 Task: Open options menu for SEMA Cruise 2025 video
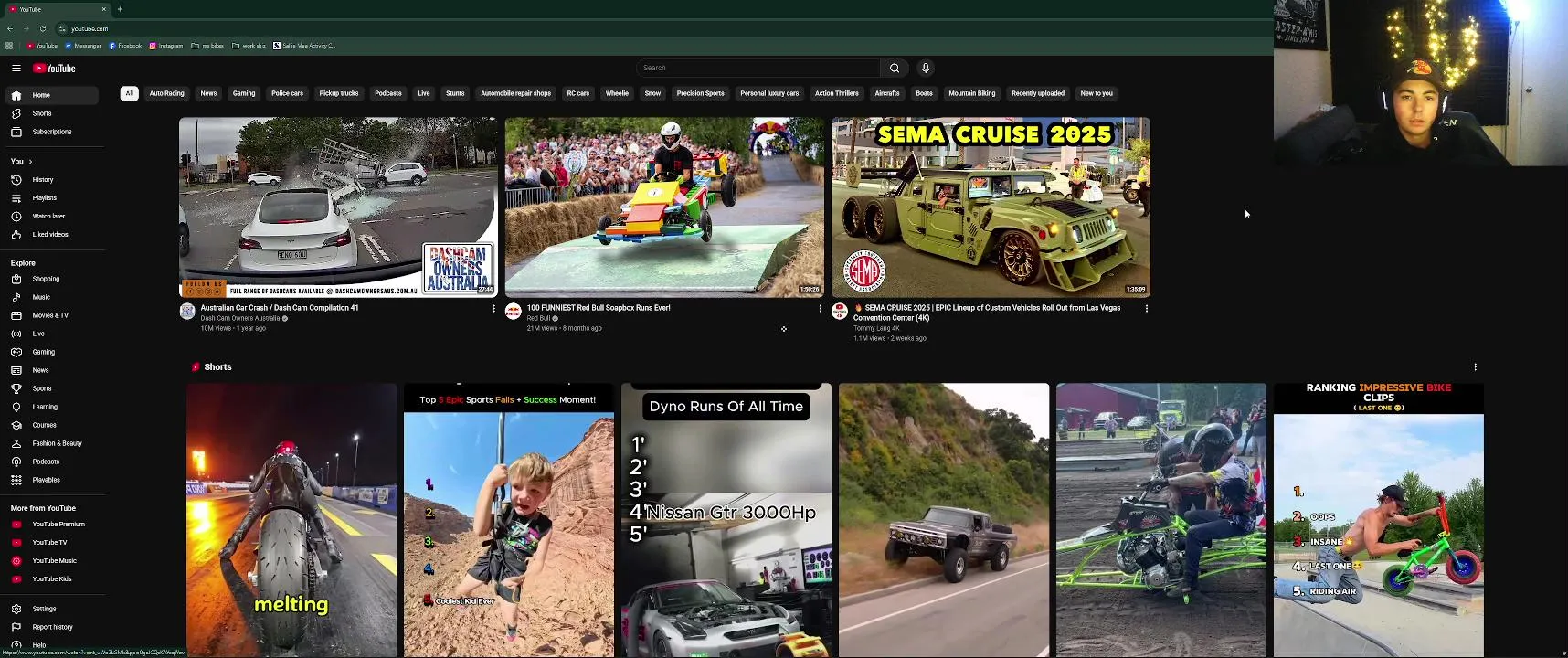pyautogui.click(x=1147, y=308)
